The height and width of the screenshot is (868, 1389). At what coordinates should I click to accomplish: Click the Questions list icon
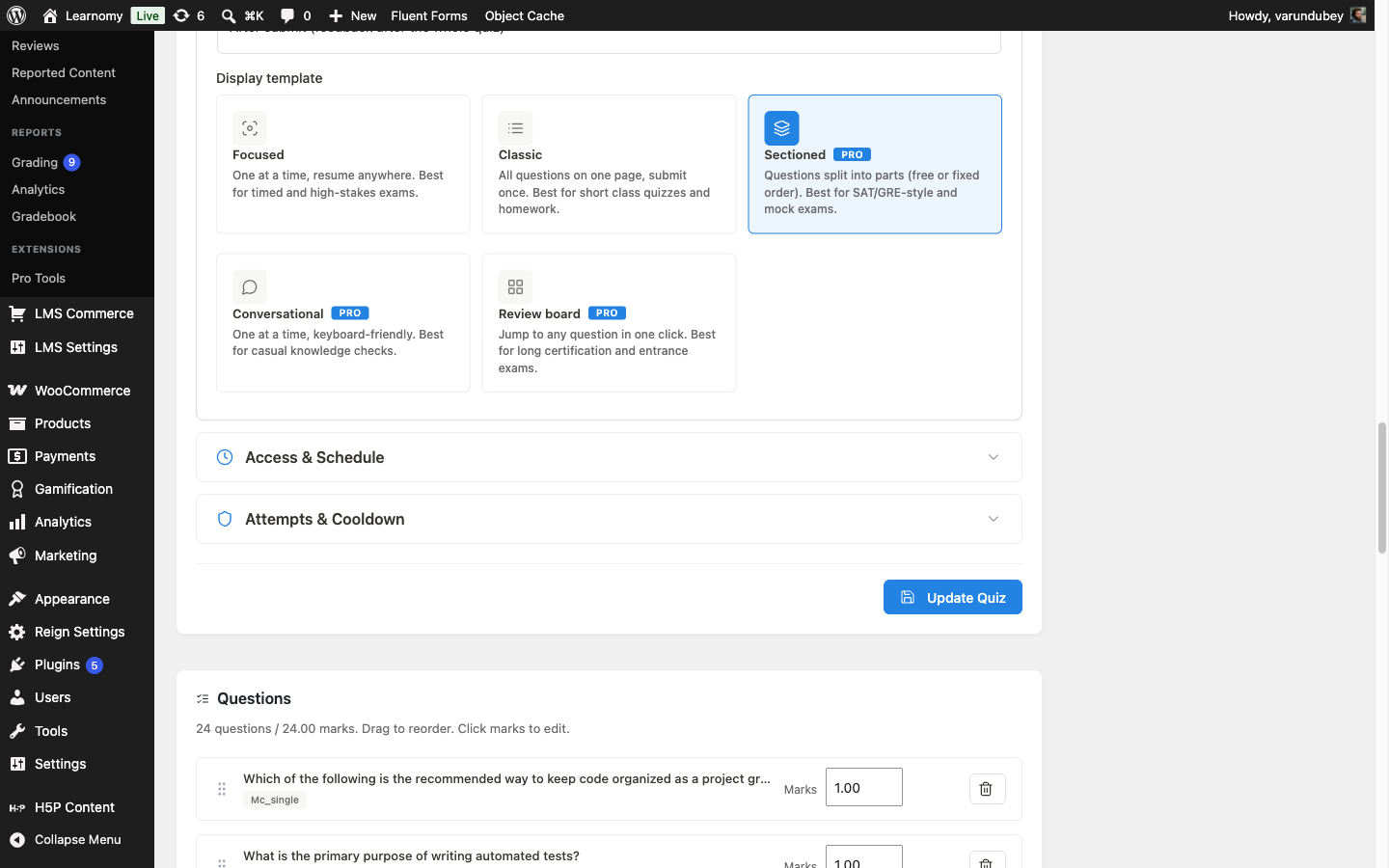click(x=203, y=698)
